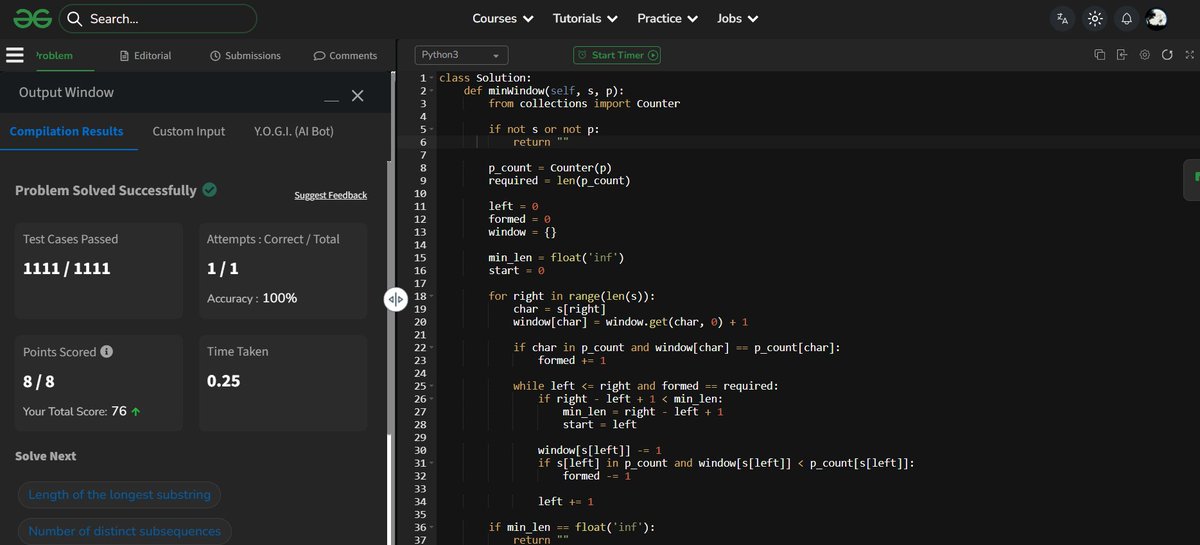The width and height of the screenshot is (1200, 545).
Task: Collapse the fold arrow on line 22
Action: [432, 347]
